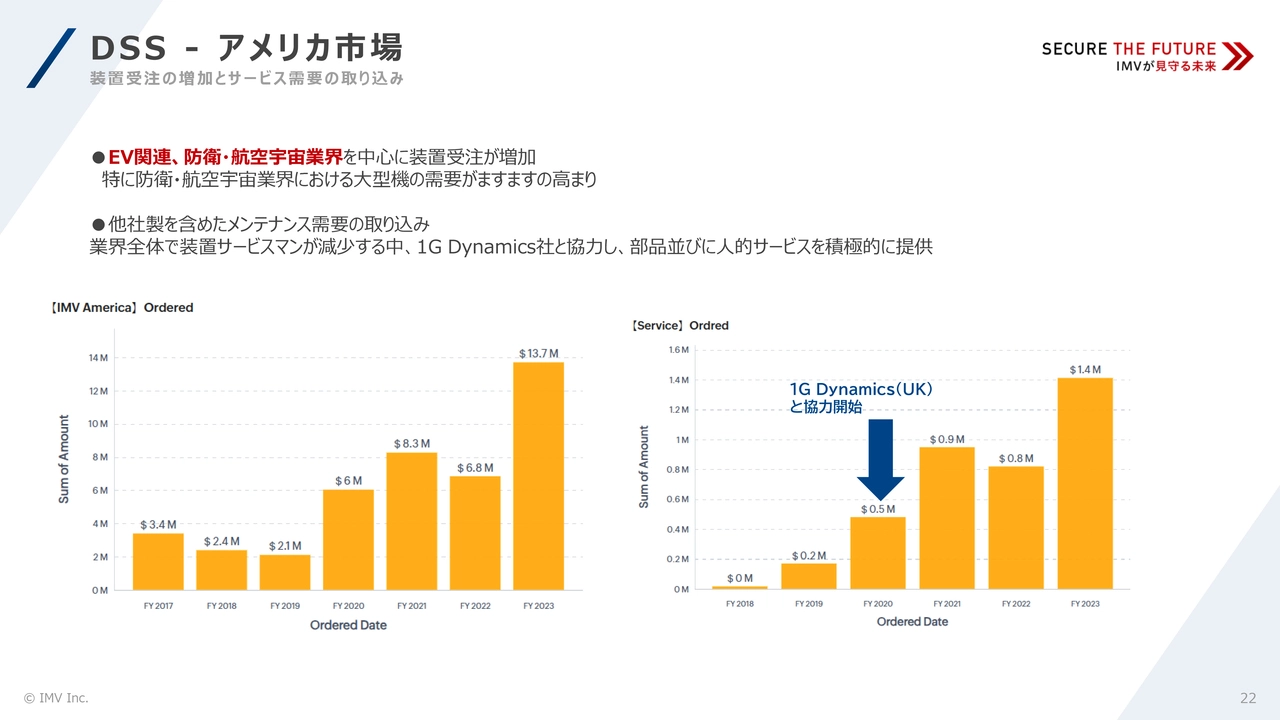Click the 14 M y-axis tick label
Image resolution: width=1280 pixels, height=720 pixels.
[x=98, y=358]
